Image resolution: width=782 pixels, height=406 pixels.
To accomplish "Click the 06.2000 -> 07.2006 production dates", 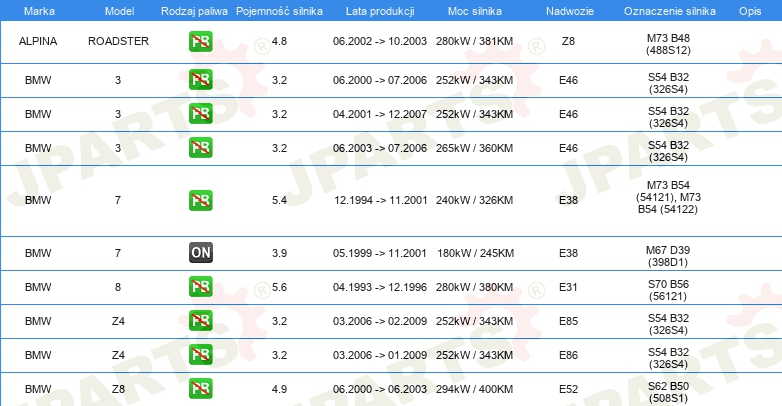I will [380, 80].
